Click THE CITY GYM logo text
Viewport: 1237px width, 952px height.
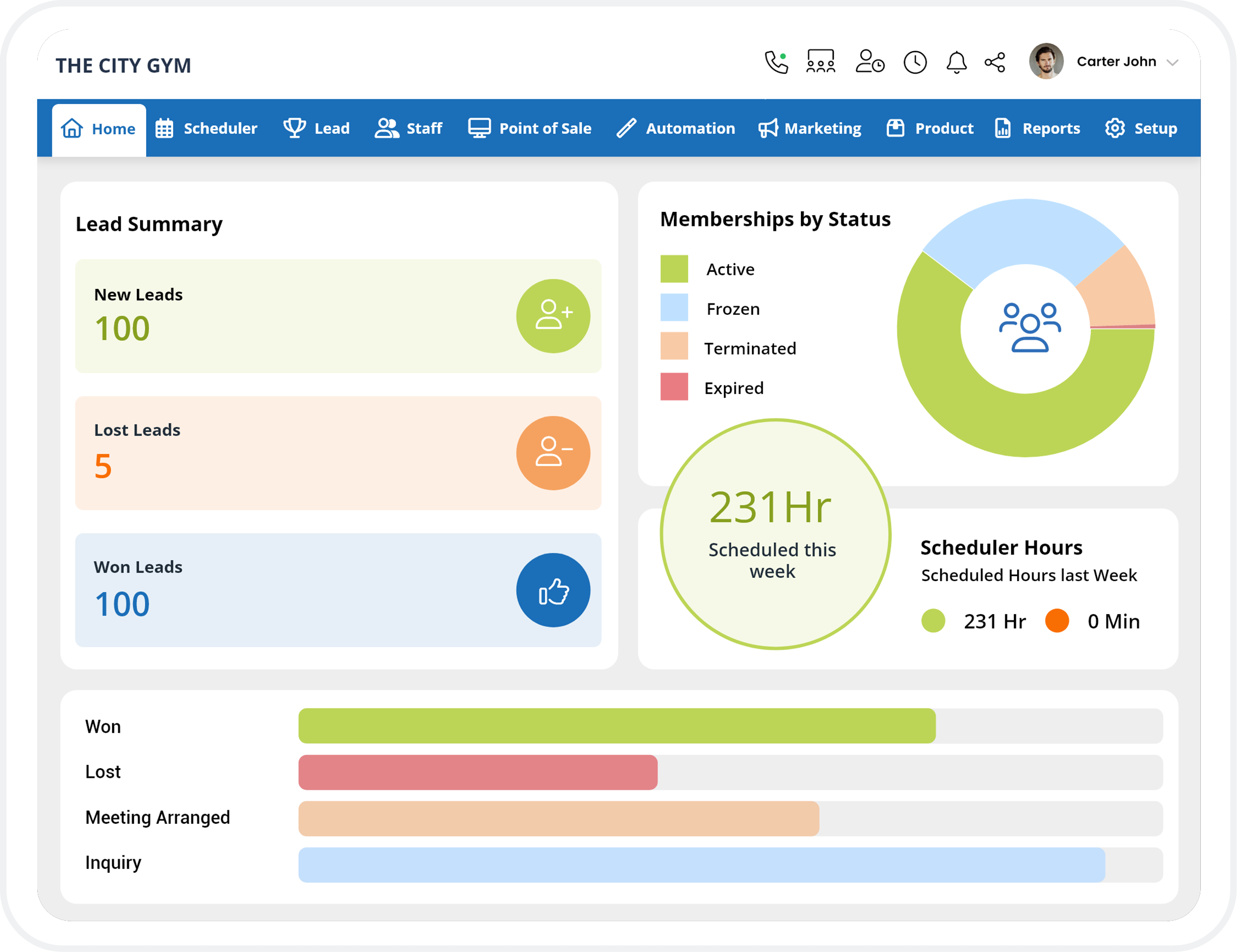tap(123, 65)
